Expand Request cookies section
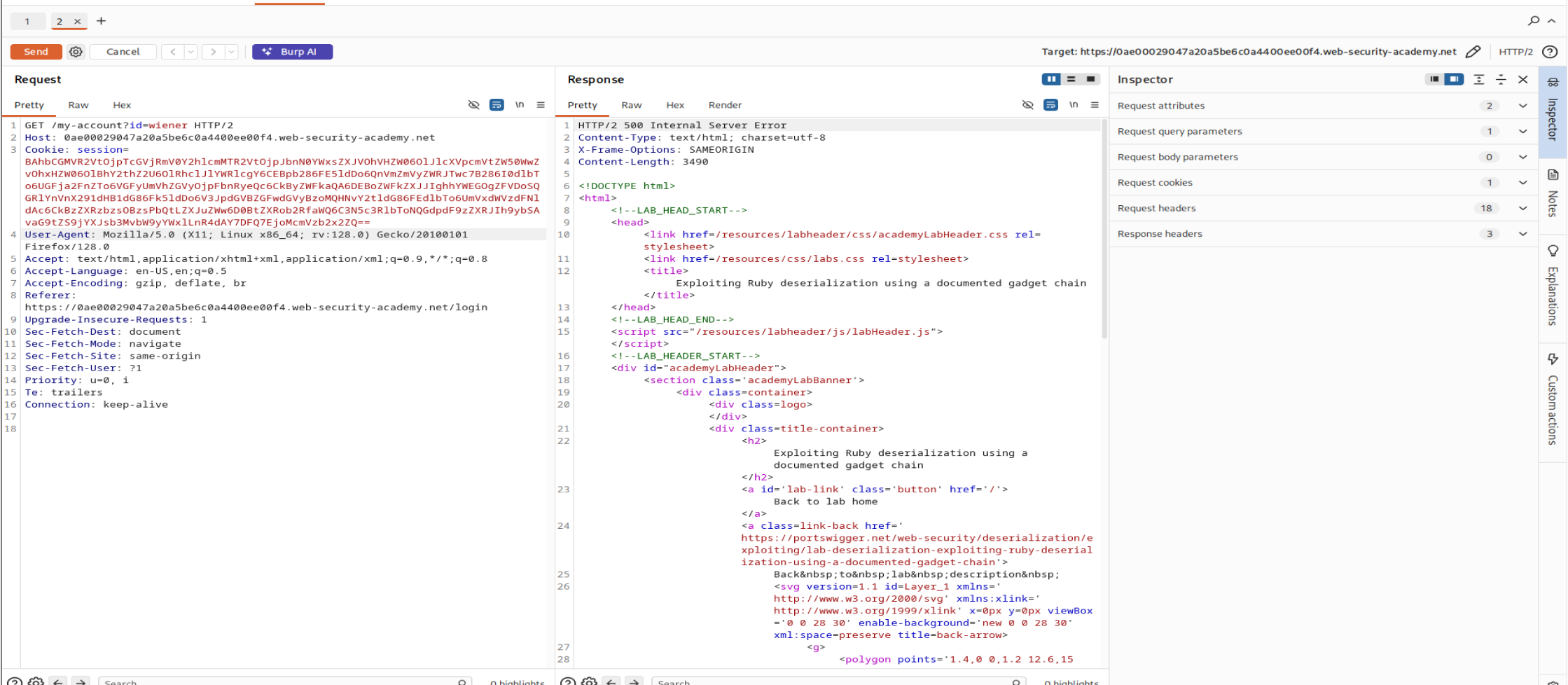Image resolution: width=1568 pixels, height=685 pixels. pos(1323,183)
